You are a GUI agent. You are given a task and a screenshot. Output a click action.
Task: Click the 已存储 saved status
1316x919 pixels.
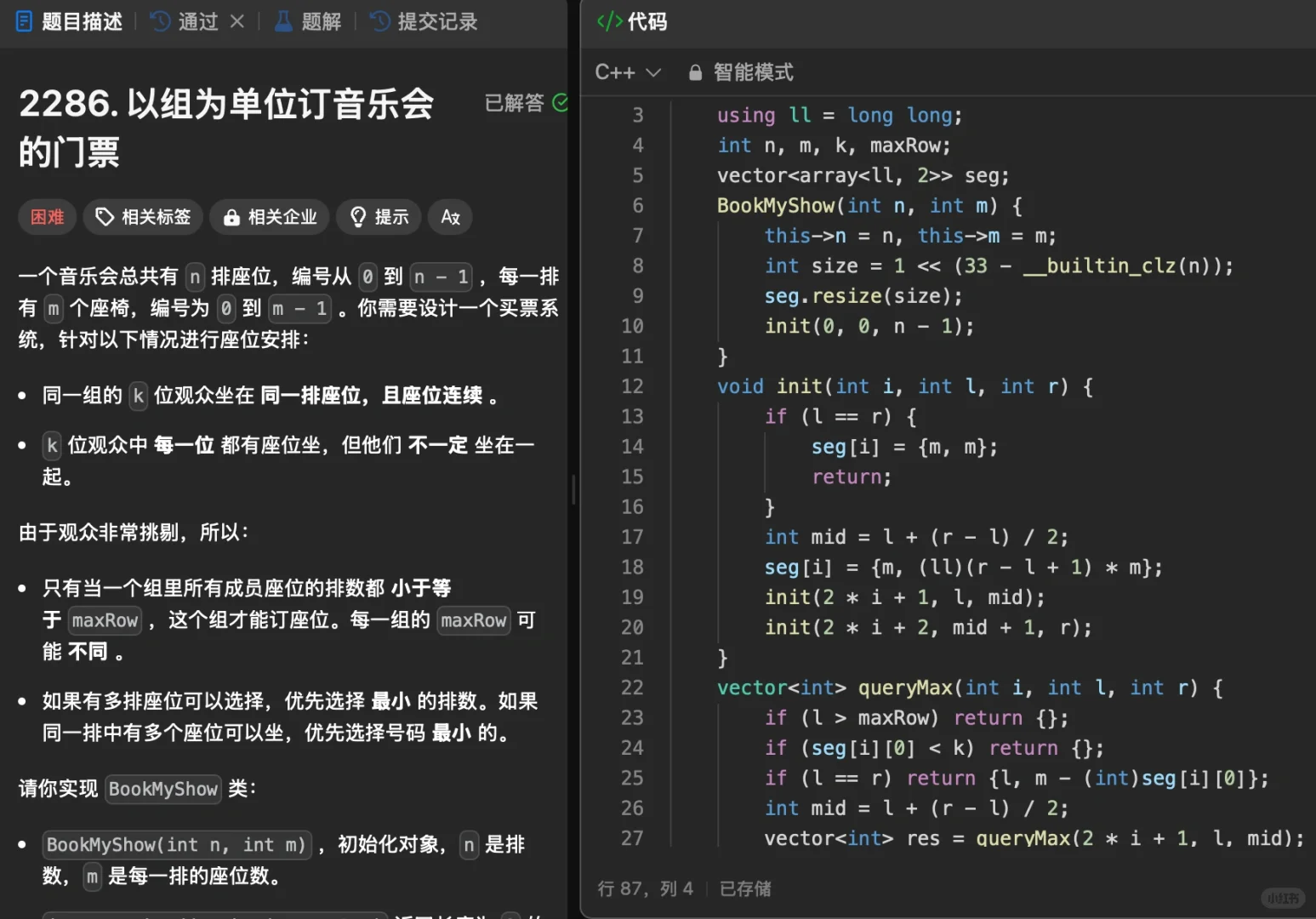[x=745, y=888]
